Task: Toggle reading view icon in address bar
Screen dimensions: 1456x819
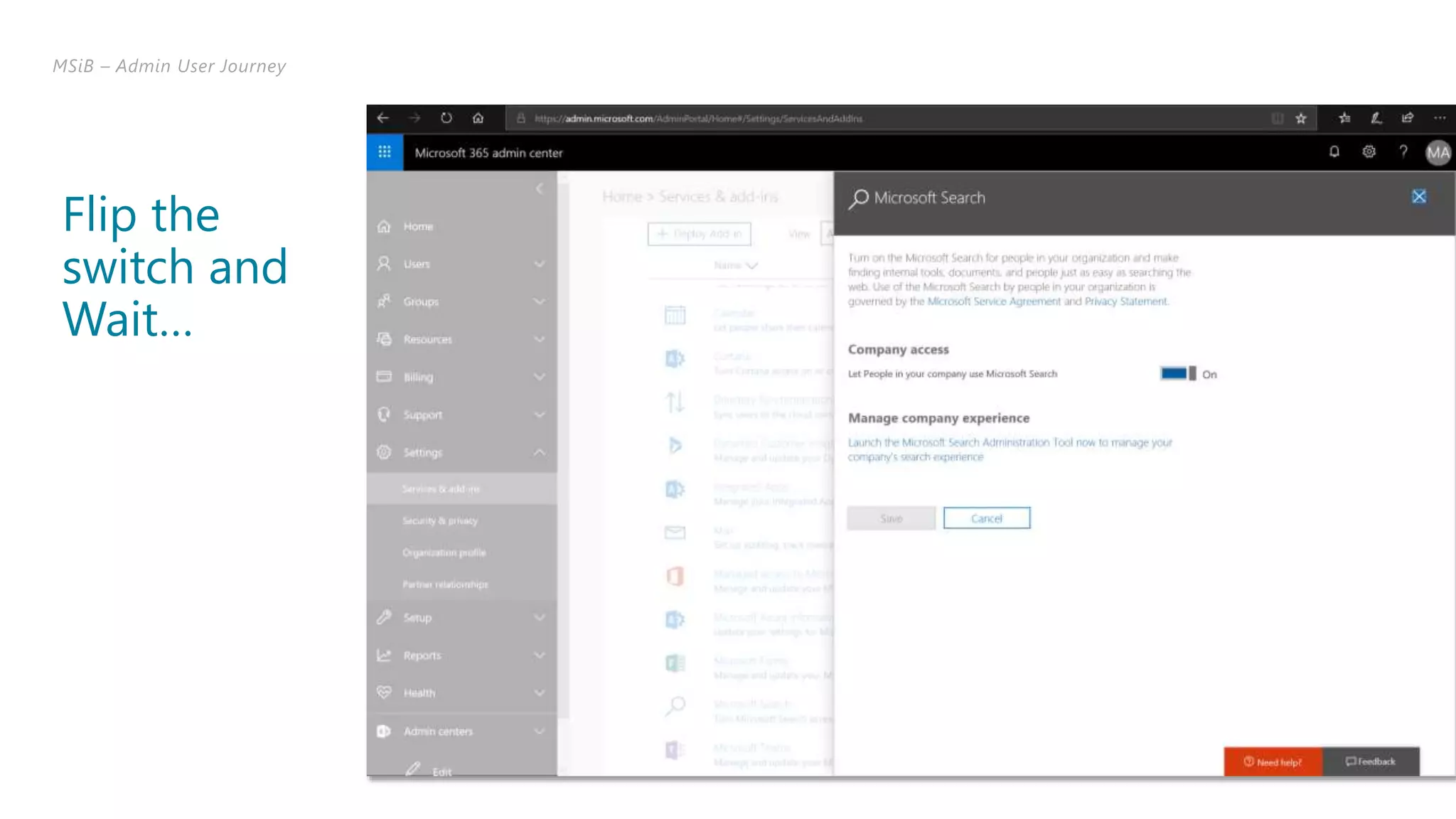Action: [x=1278, y=119]
